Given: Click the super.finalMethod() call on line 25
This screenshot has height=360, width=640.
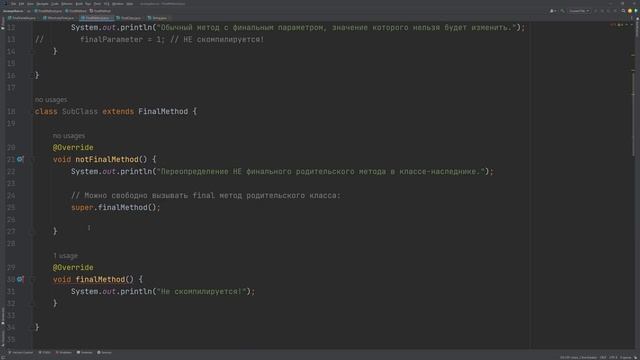Looking at the screenshot, I should coord(116,207).
